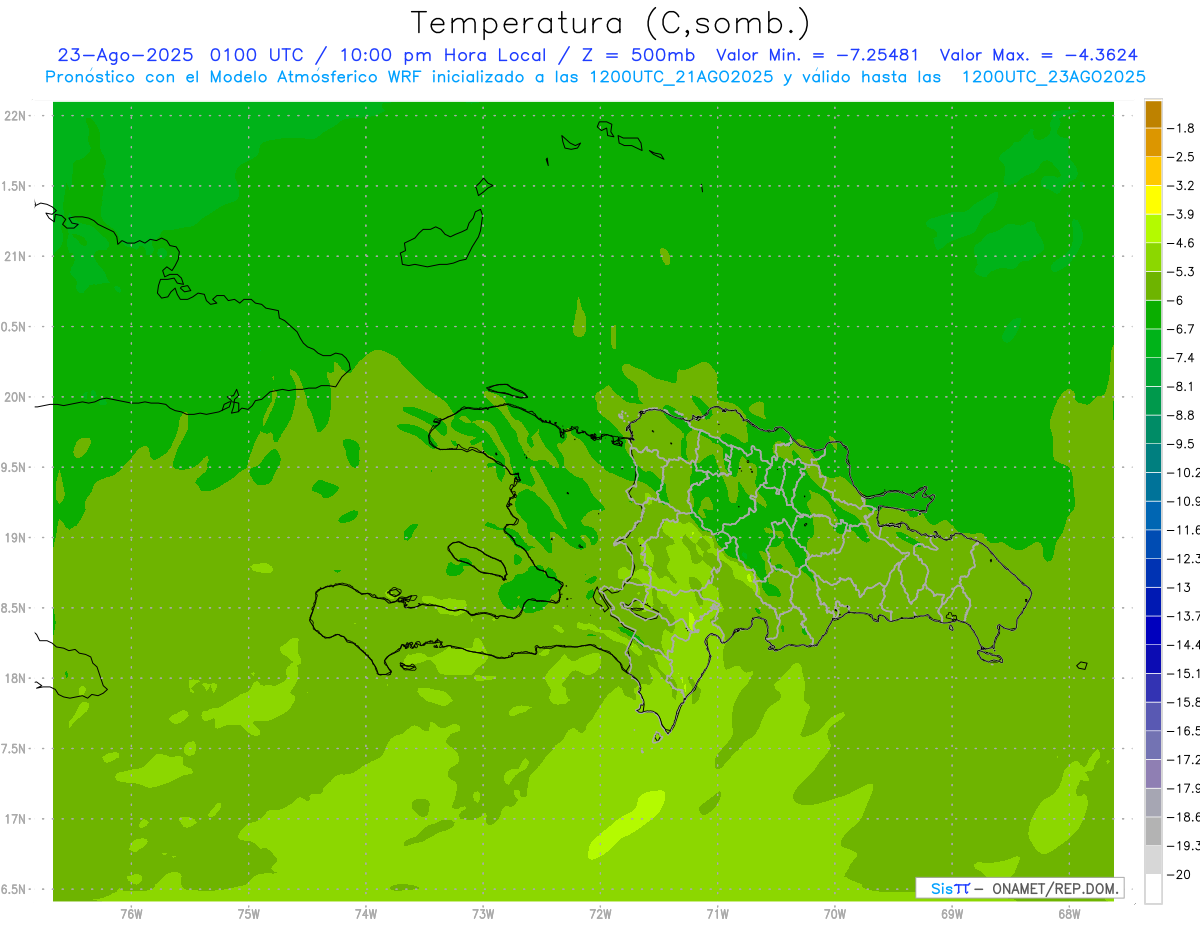Select the "Valor Max. = -4.3624" value

[x=1037, y=55]
